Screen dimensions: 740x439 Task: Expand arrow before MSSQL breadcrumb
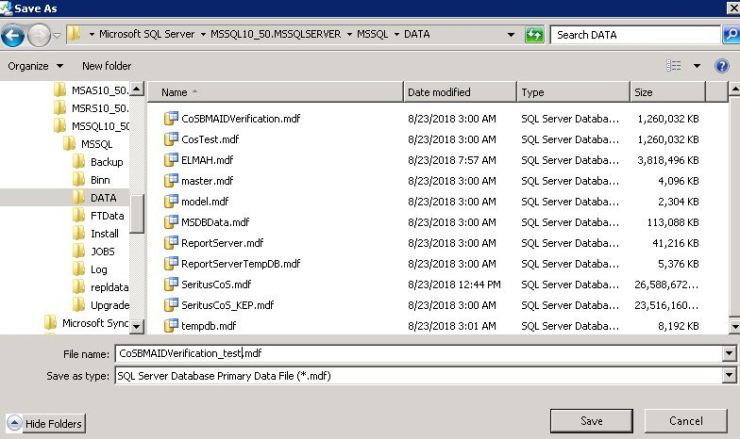pos(349,34)
